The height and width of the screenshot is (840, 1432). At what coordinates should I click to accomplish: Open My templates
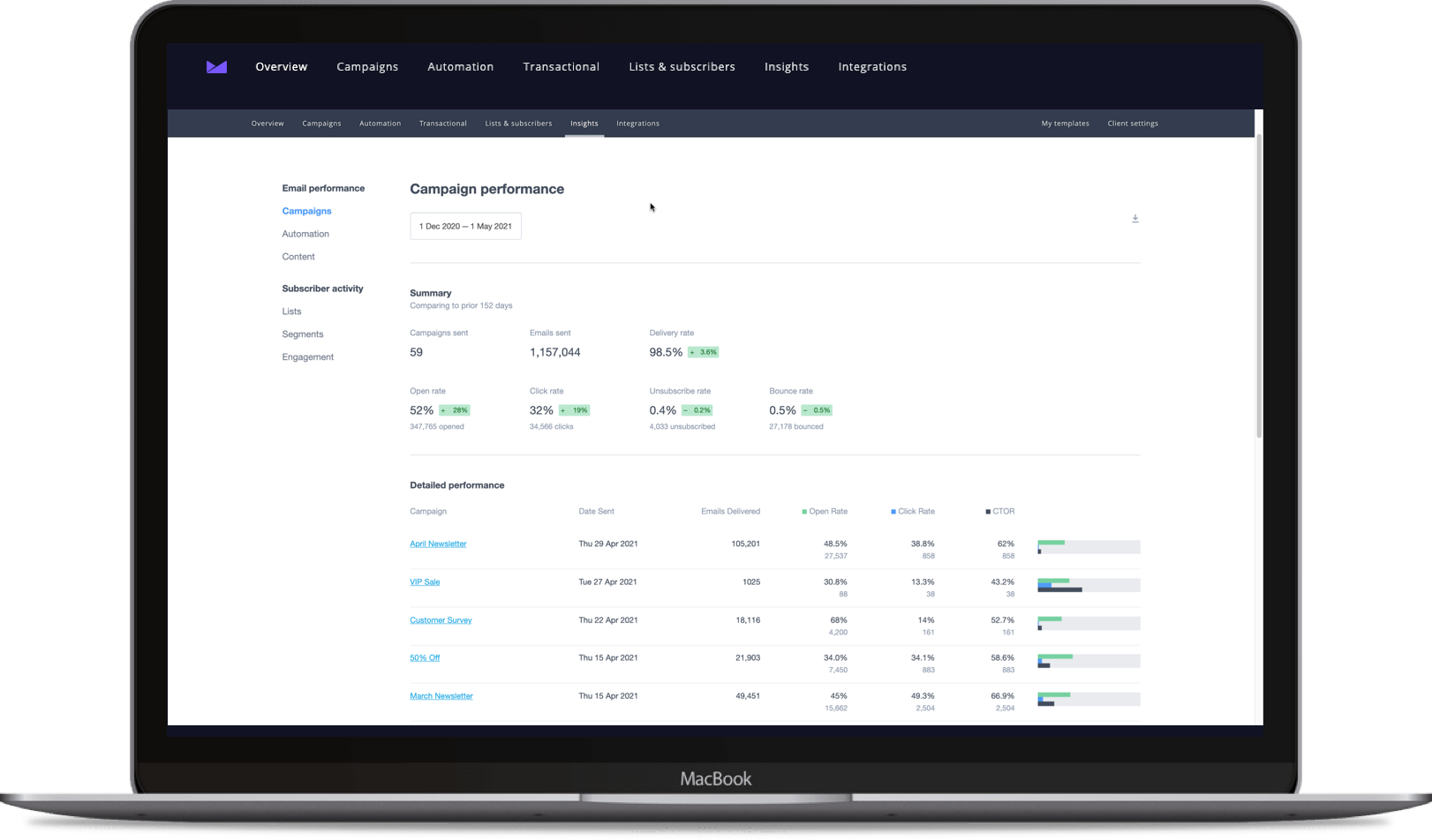(1065, 124)
